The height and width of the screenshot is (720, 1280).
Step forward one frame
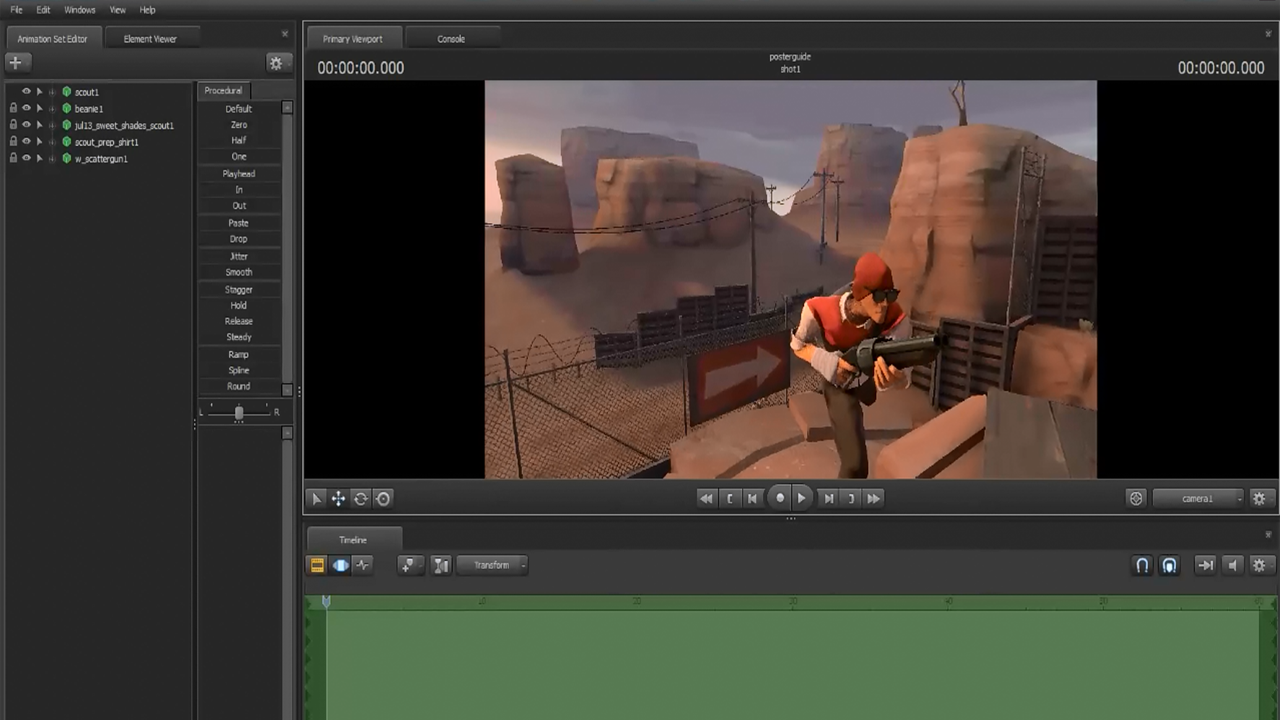[828, 498]
